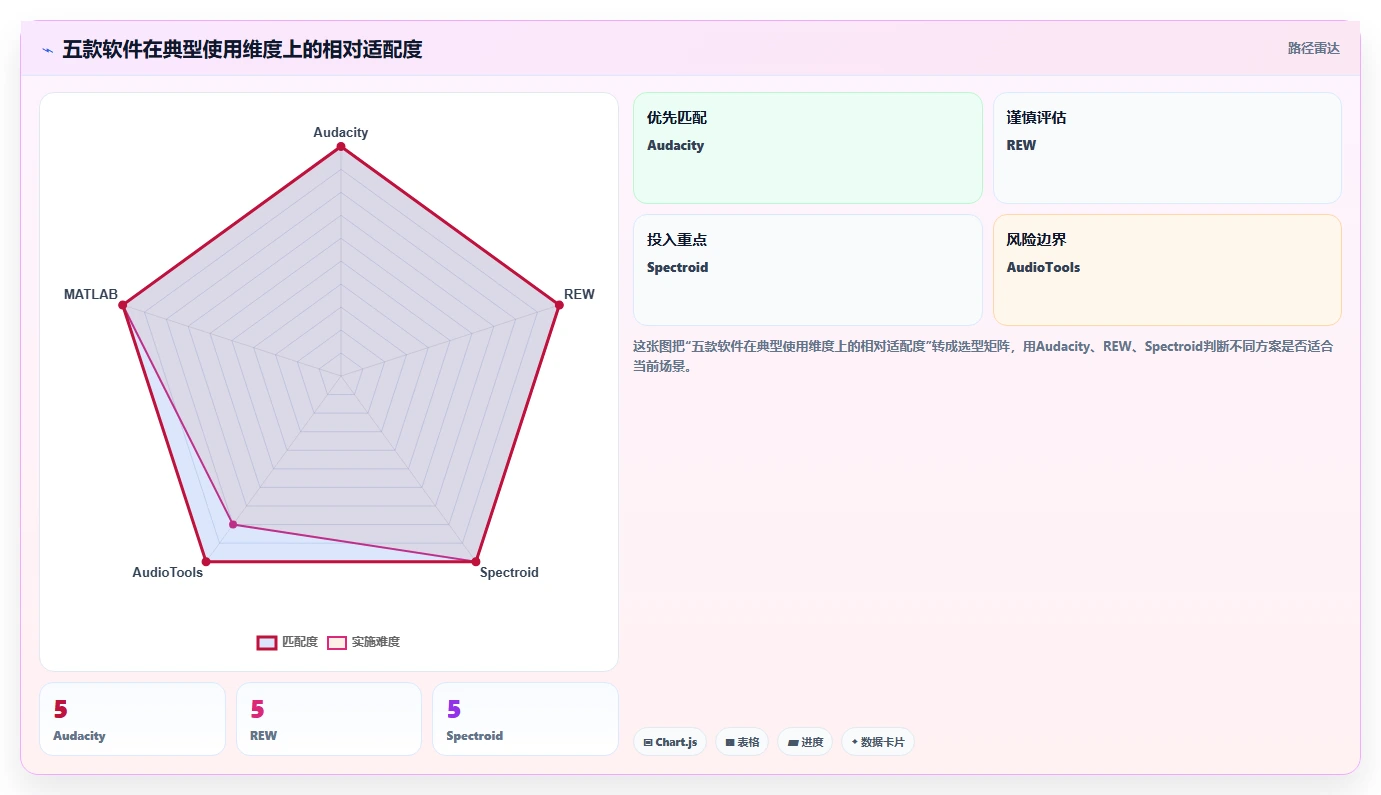Screen dimensions: 1381x795
Task: Click the Spectroid axis label below chart
Action: tap(509, 572)
